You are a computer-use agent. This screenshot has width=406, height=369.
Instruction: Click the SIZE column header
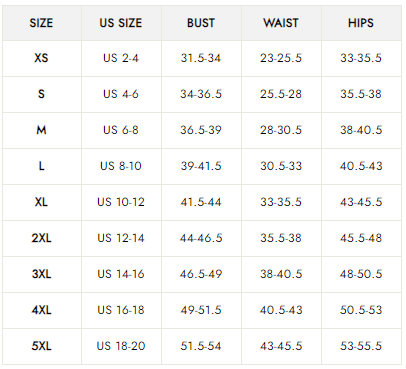pyautogui.click(x=41, y=23)
